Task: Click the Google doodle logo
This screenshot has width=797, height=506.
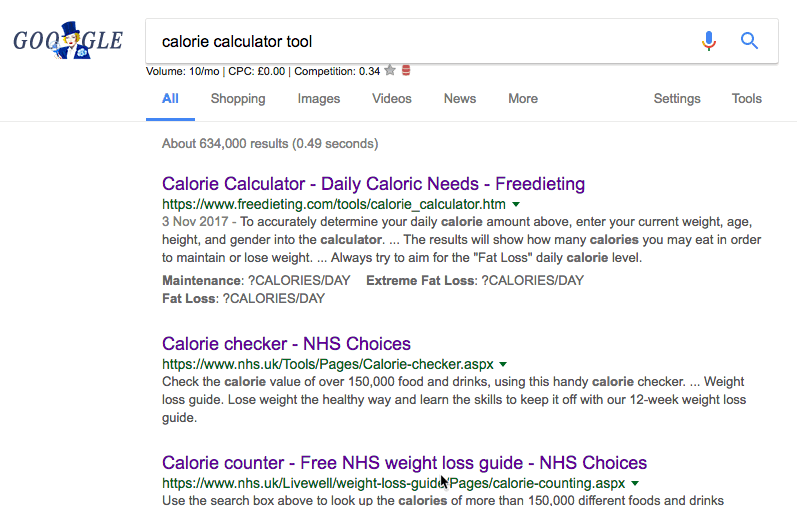Action: click(67, 42)
